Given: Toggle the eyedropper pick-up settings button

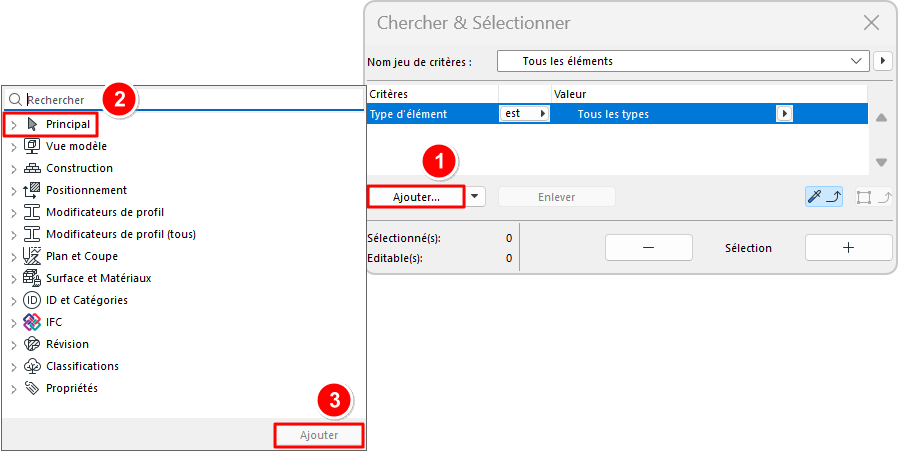Looking at the screenshot, I should pos(824,197).
